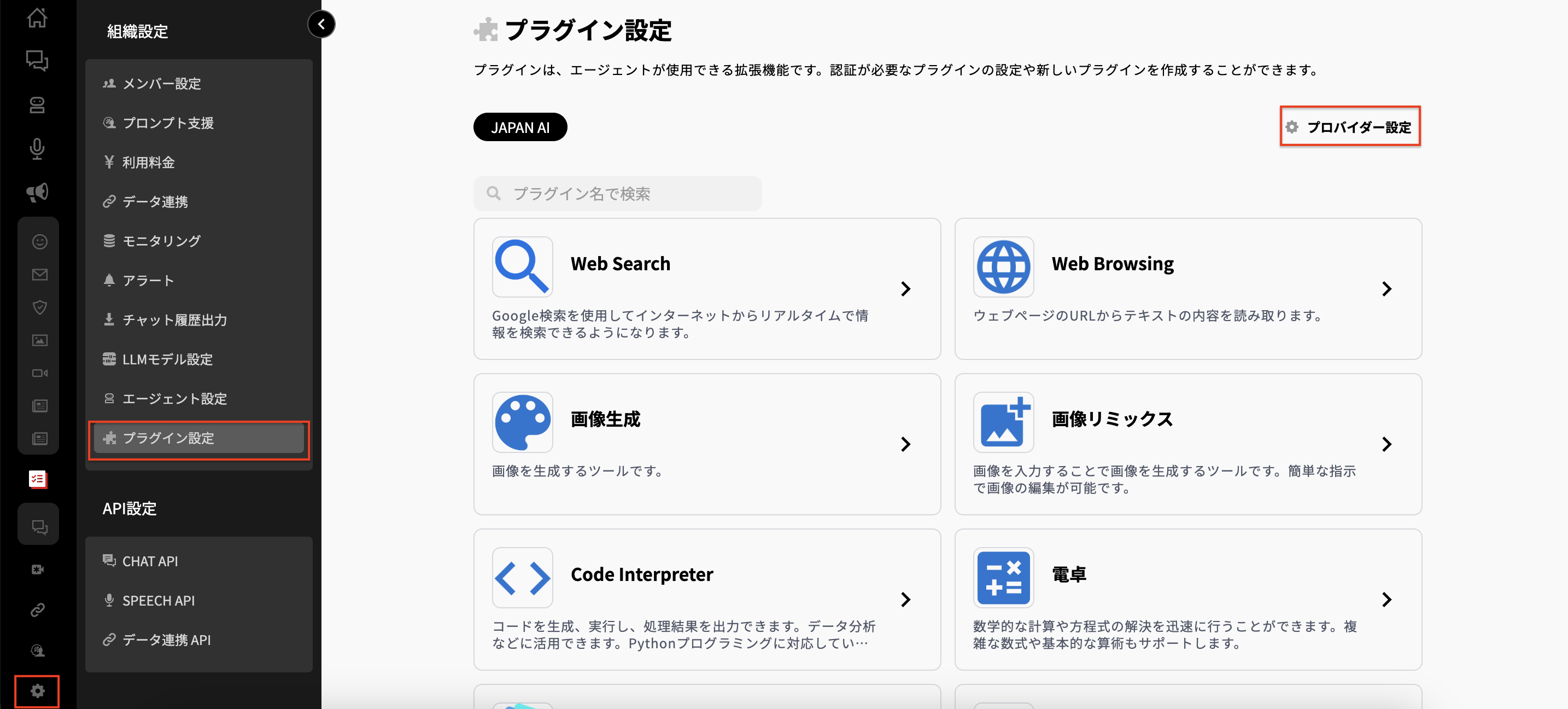This screenshot has height=709, width=1568.
Task: Click the checklist icon highlighted in red
Action: 38,480
